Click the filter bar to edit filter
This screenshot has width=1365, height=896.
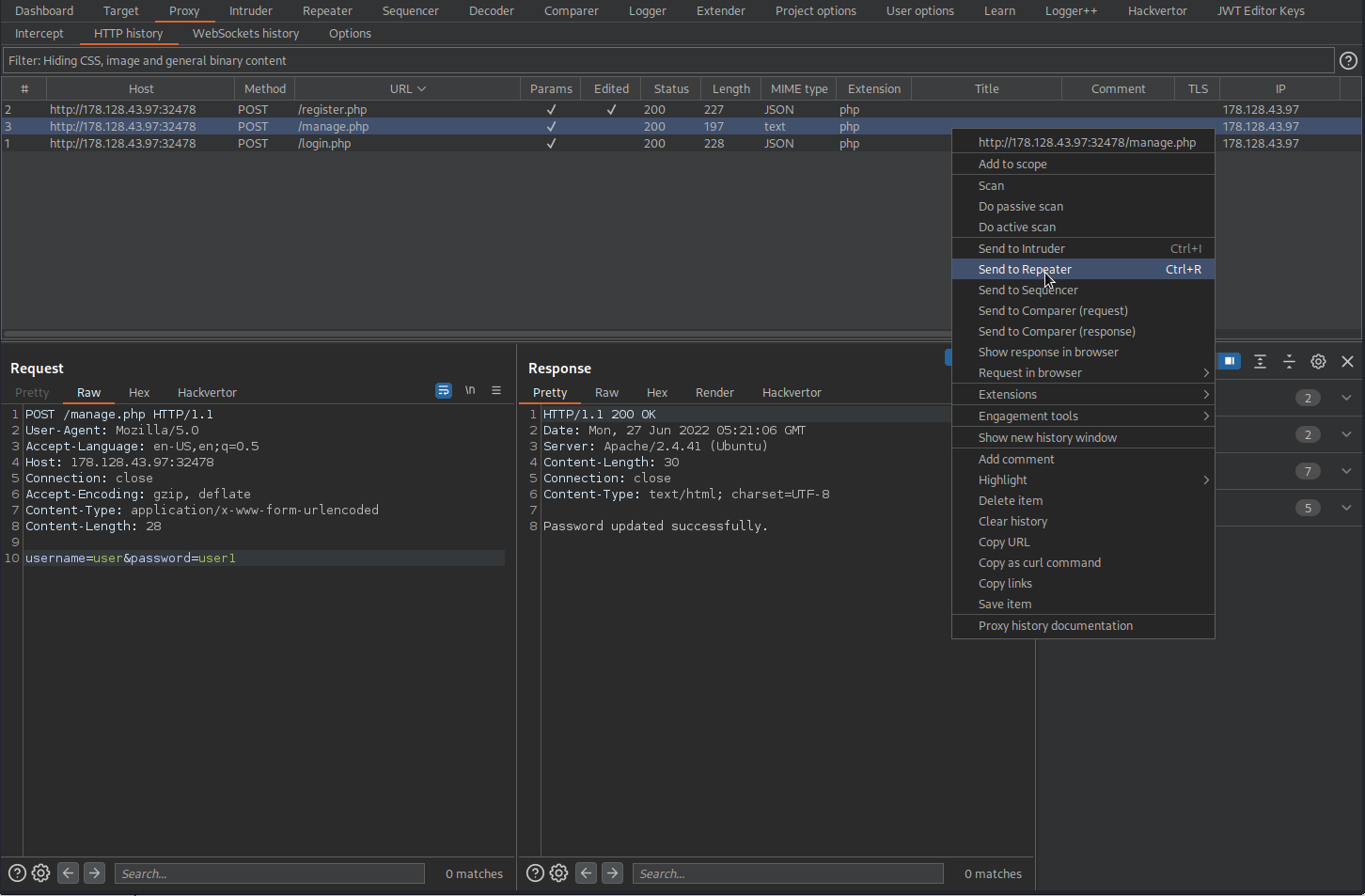pos(668,60)
